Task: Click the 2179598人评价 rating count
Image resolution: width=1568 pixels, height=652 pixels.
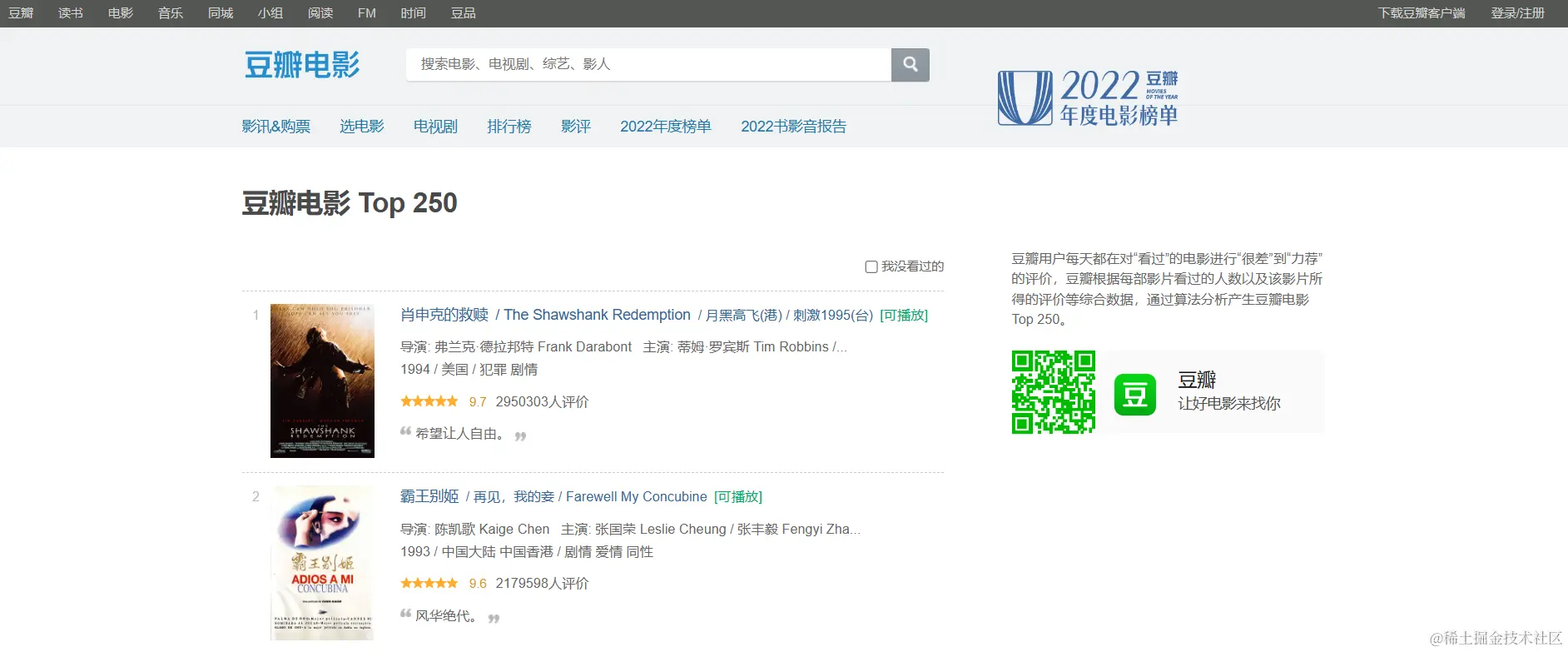Action: tap(543, 584)
